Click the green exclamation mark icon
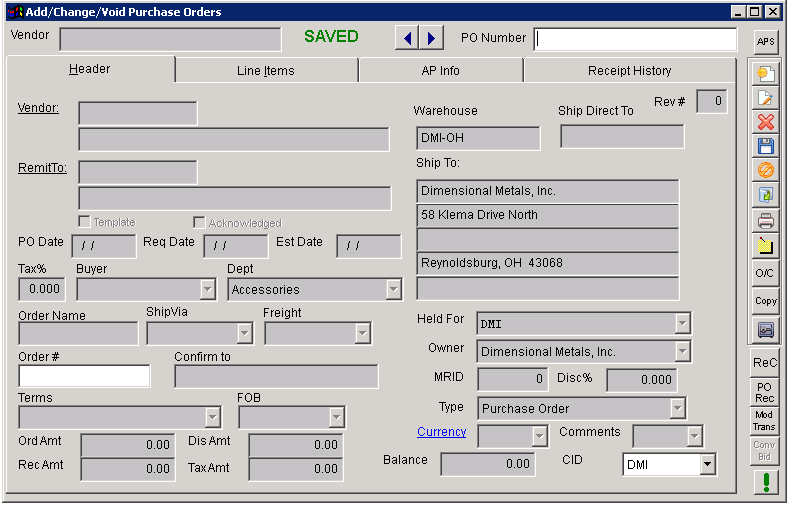The width and height of the screenshot is (788, 506). tap(766, 482)
